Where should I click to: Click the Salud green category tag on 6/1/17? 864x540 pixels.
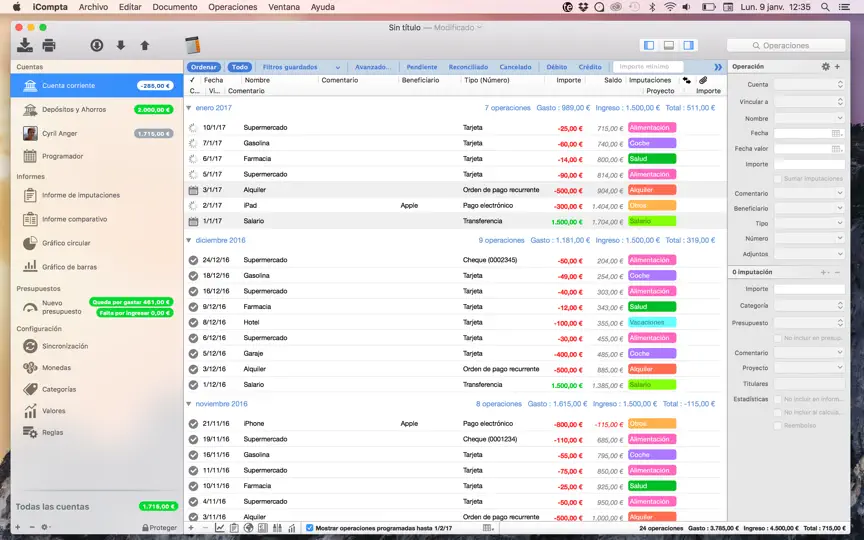tap(652, 159)
